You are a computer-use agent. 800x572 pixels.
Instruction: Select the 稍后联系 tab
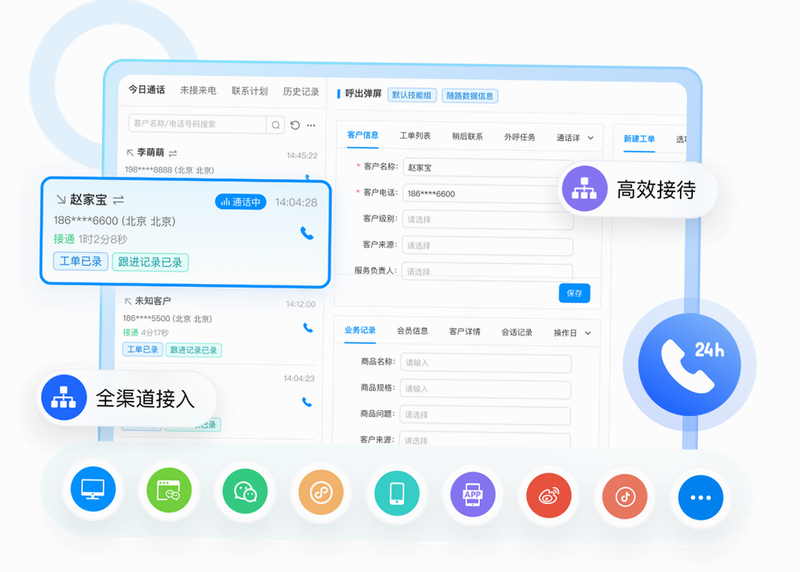[x=467, y=136]
